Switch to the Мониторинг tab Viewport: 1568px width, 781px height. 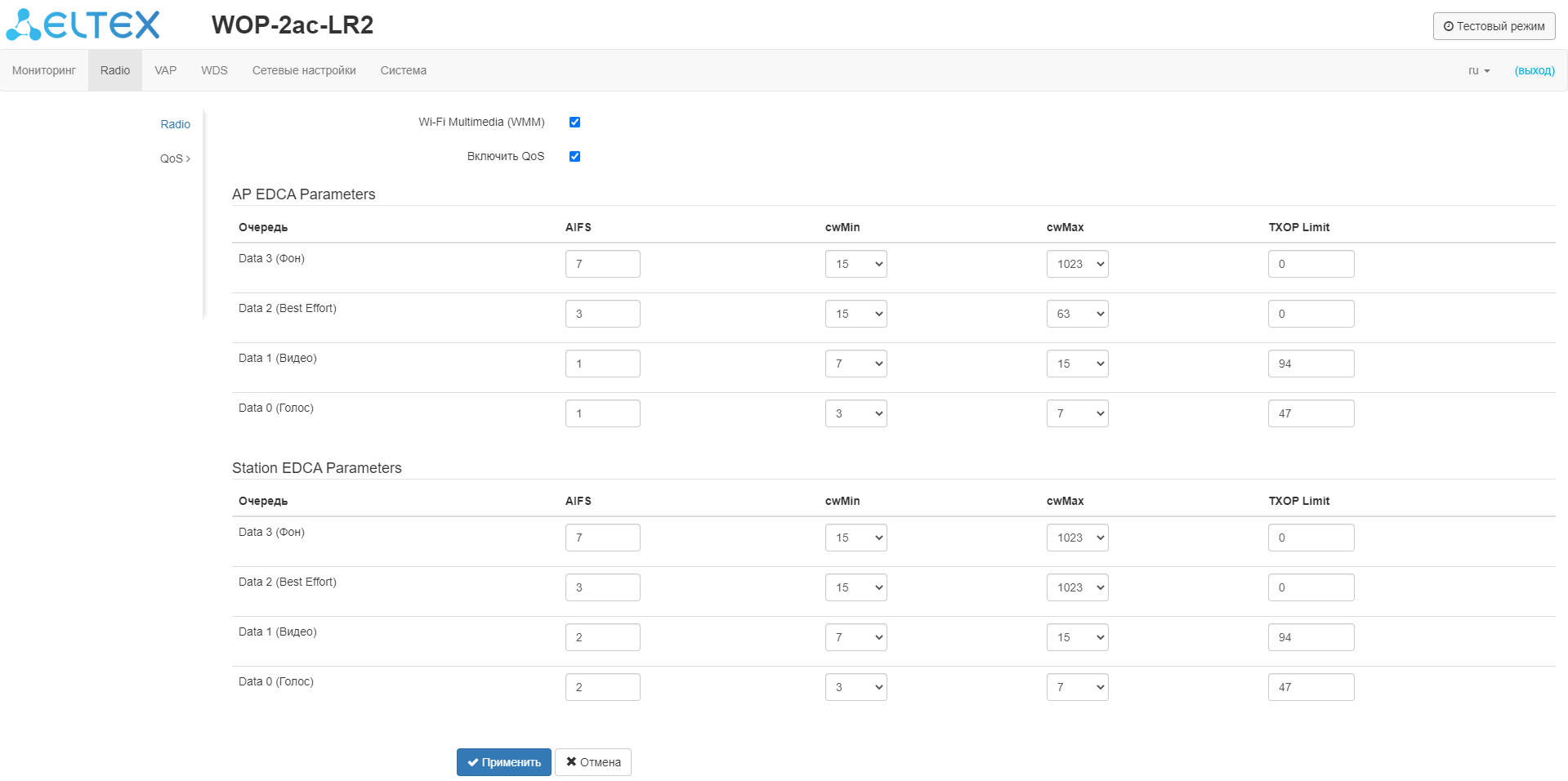(x=44, y=71)
